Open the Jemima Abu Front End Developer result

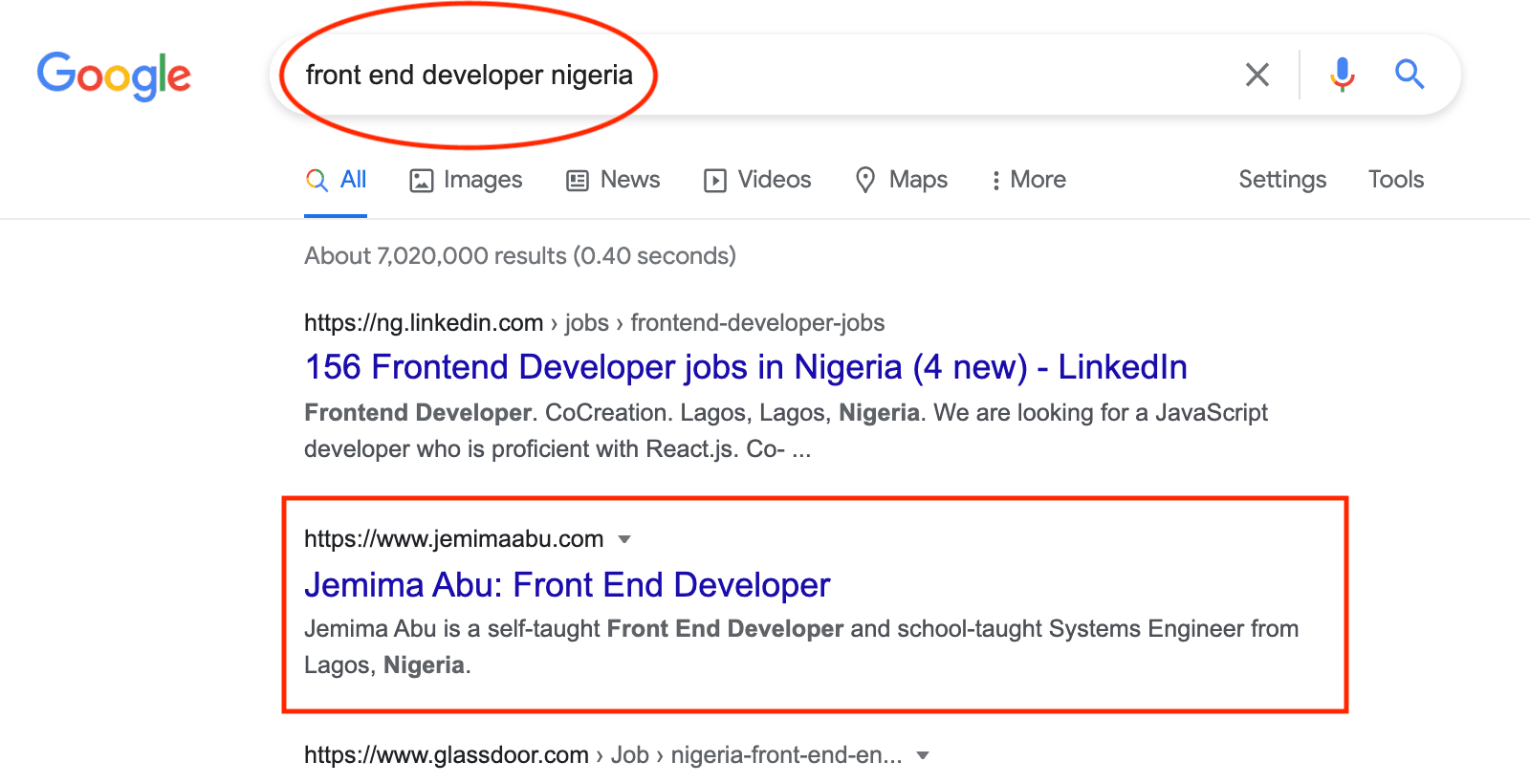566,585
